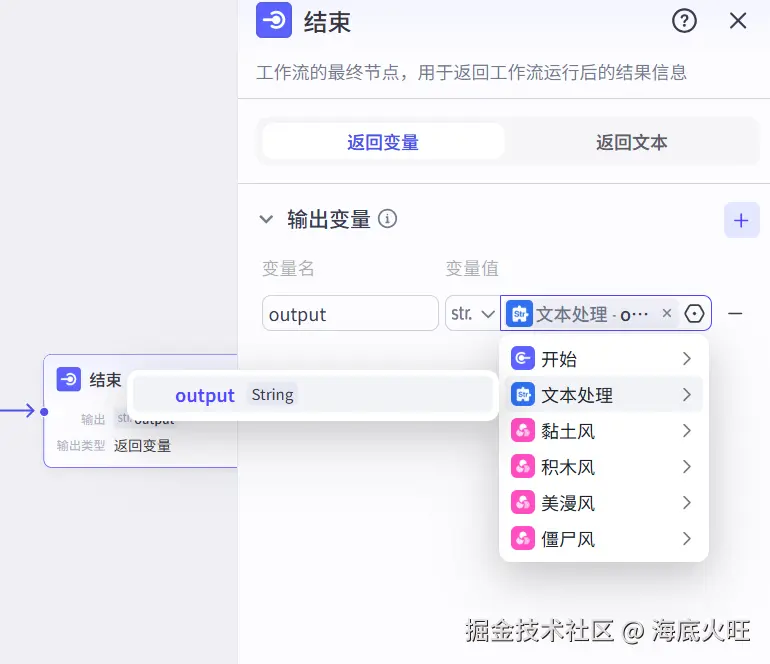This screenshot has width=770, height=664.
Task: Open the str type dropdown
Action: [472, 313]
